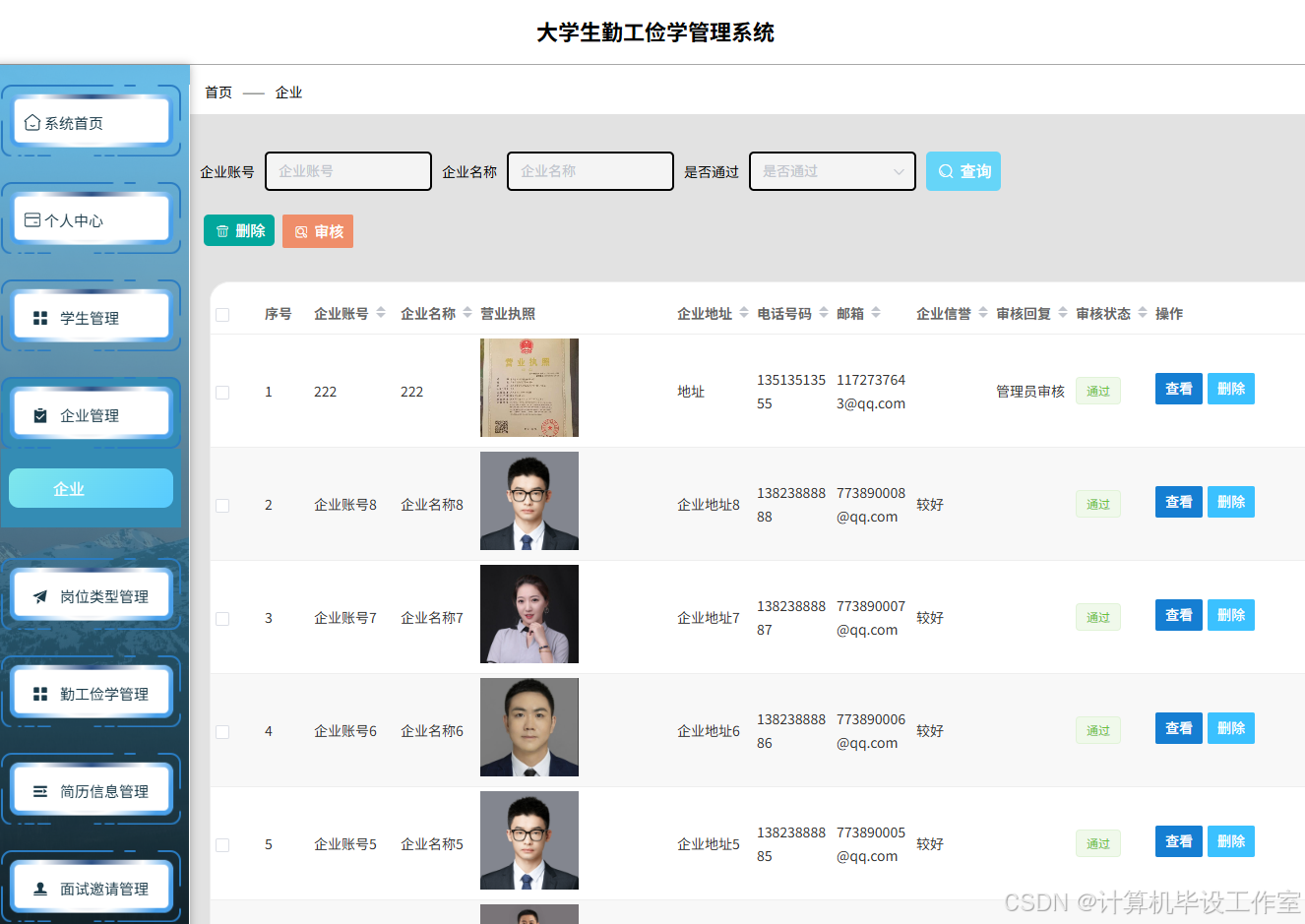1305x924 pixels.
Task: Open the business license image thumbnail
Action: pyautogui.click(x=529, y=388)
